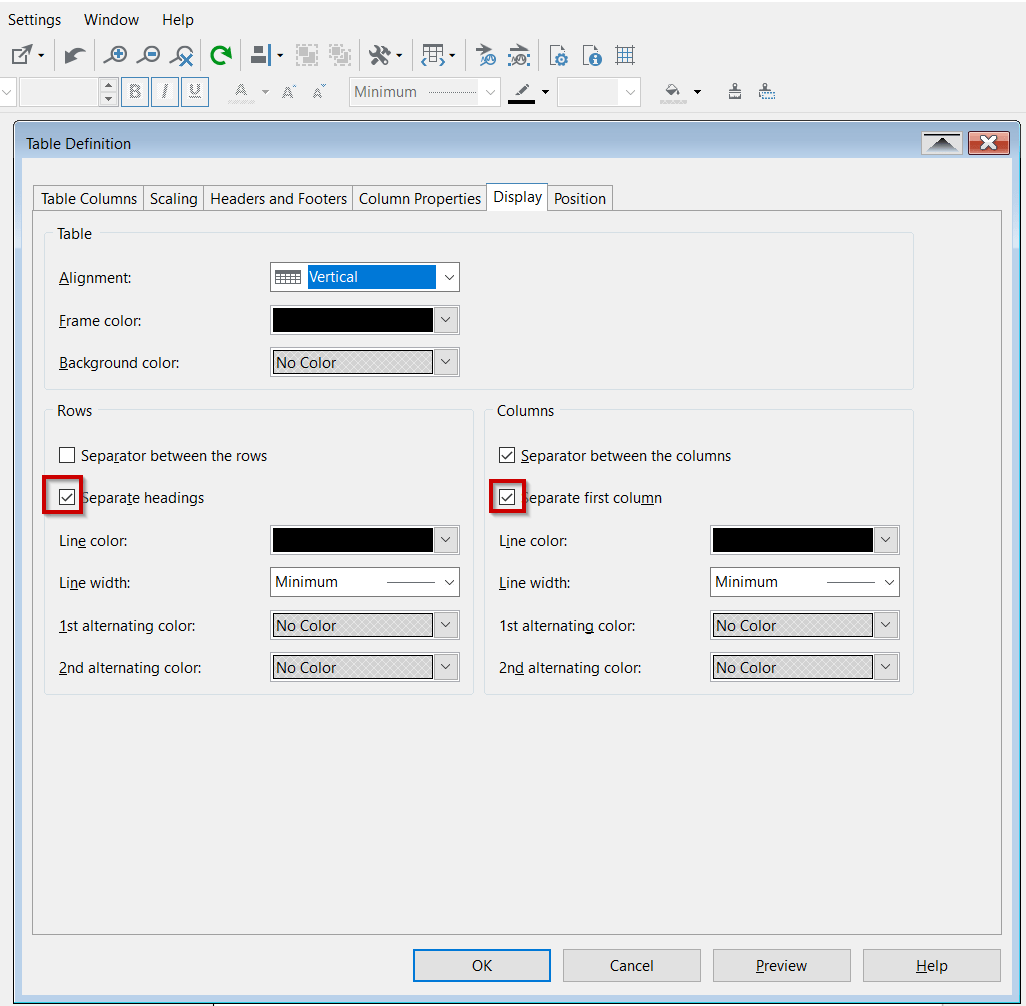Screen dimensions: 1026x1006
Task: Uncheck Separate first column checkbox
Action: (506, 497)
